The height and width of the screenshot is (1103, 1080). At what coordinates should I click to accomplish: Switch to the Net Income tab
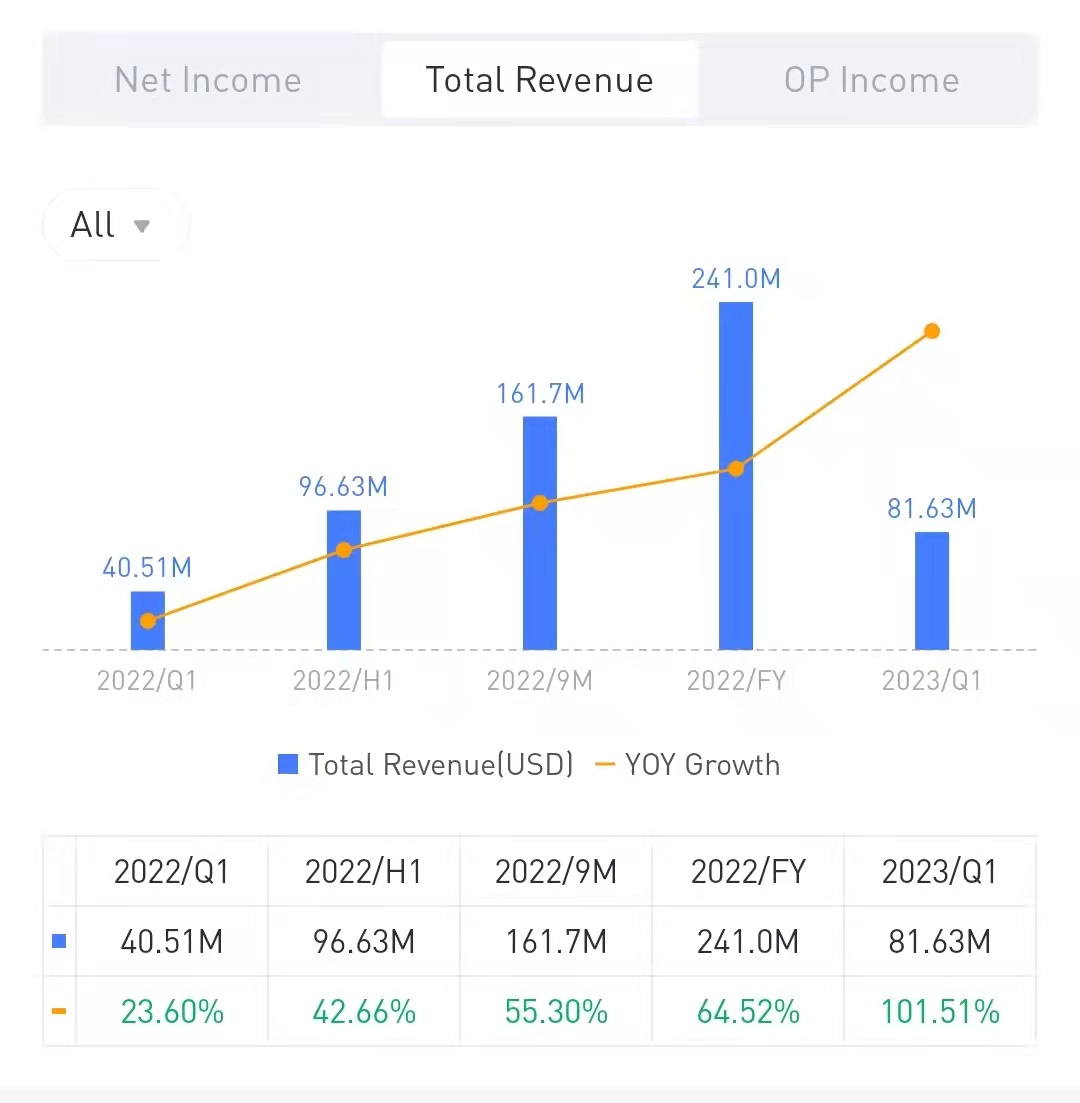[208, 79]
